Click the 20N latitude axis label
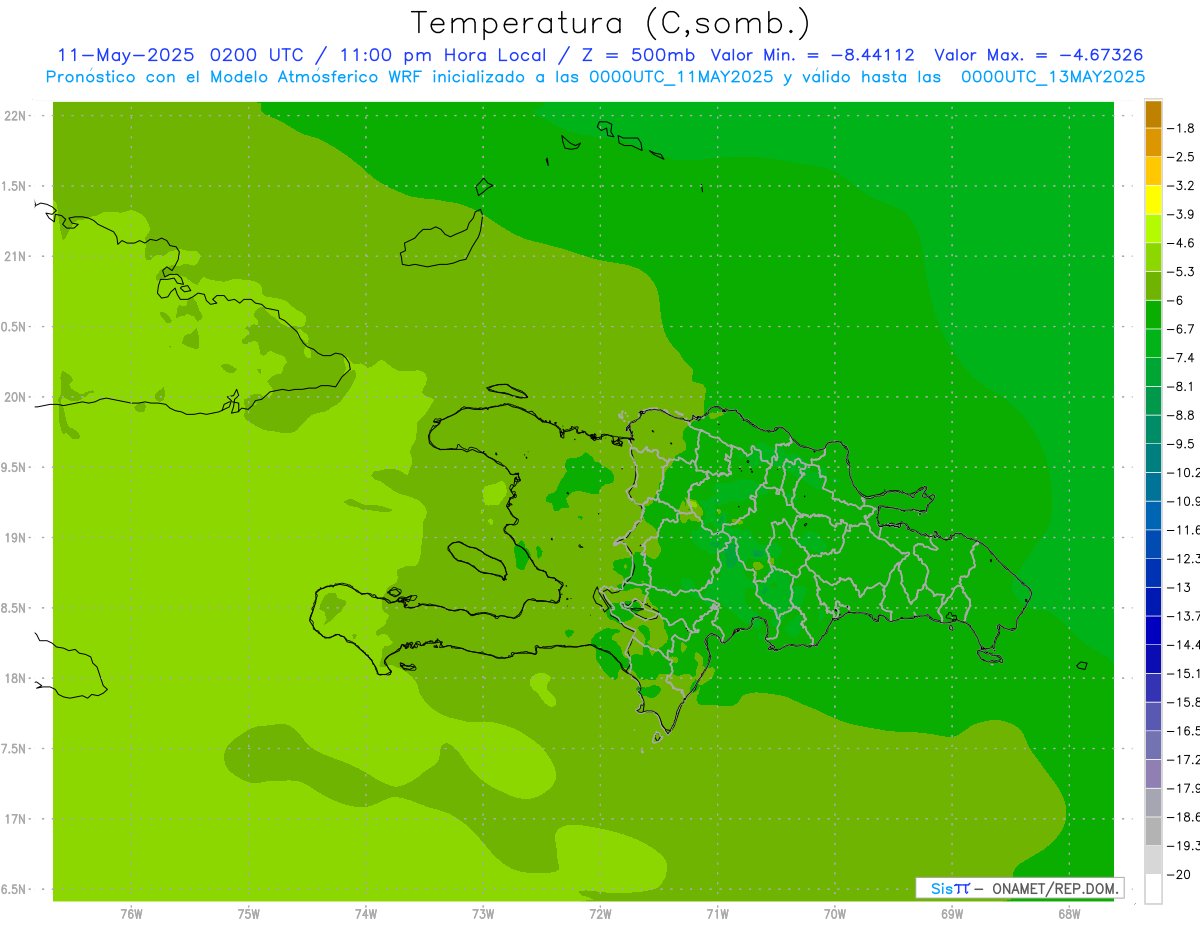The height and width of the screenshot is (927, 1200). coord(15,397)
